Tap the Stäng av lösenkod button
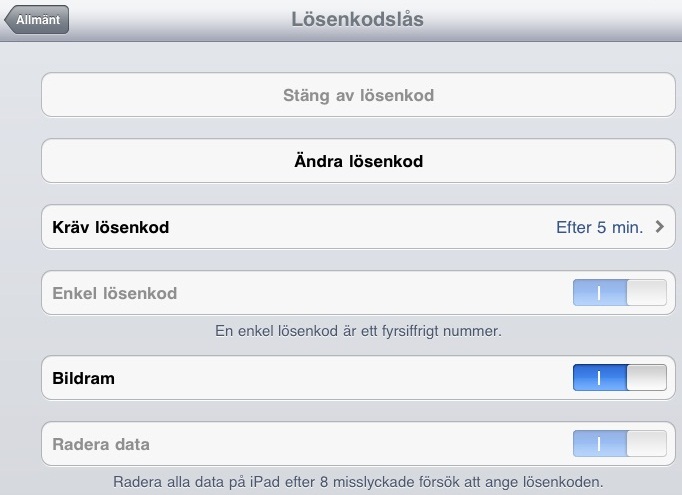Viewport: 682px width, 495px height. point(357,96)
